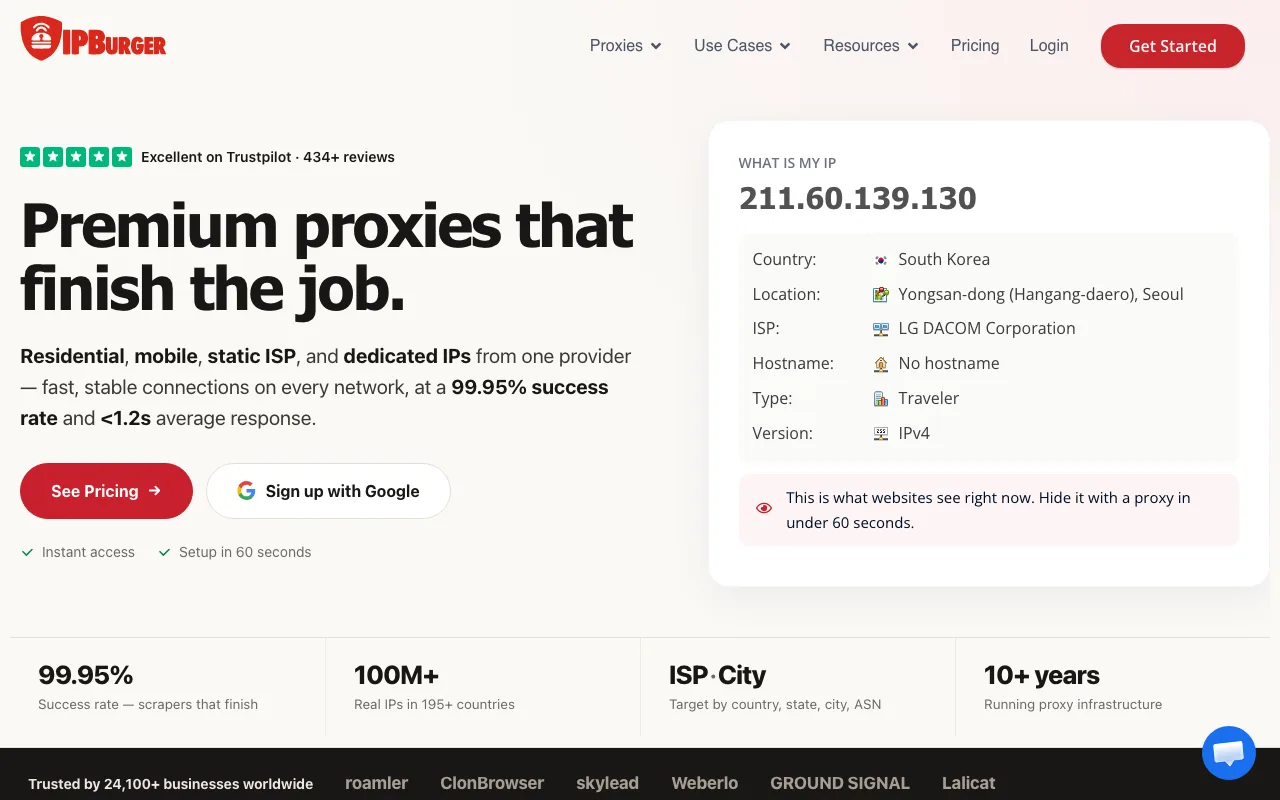Click the See Pricing button
Screen dimensions: 1280x800
[x=106, y=491]
